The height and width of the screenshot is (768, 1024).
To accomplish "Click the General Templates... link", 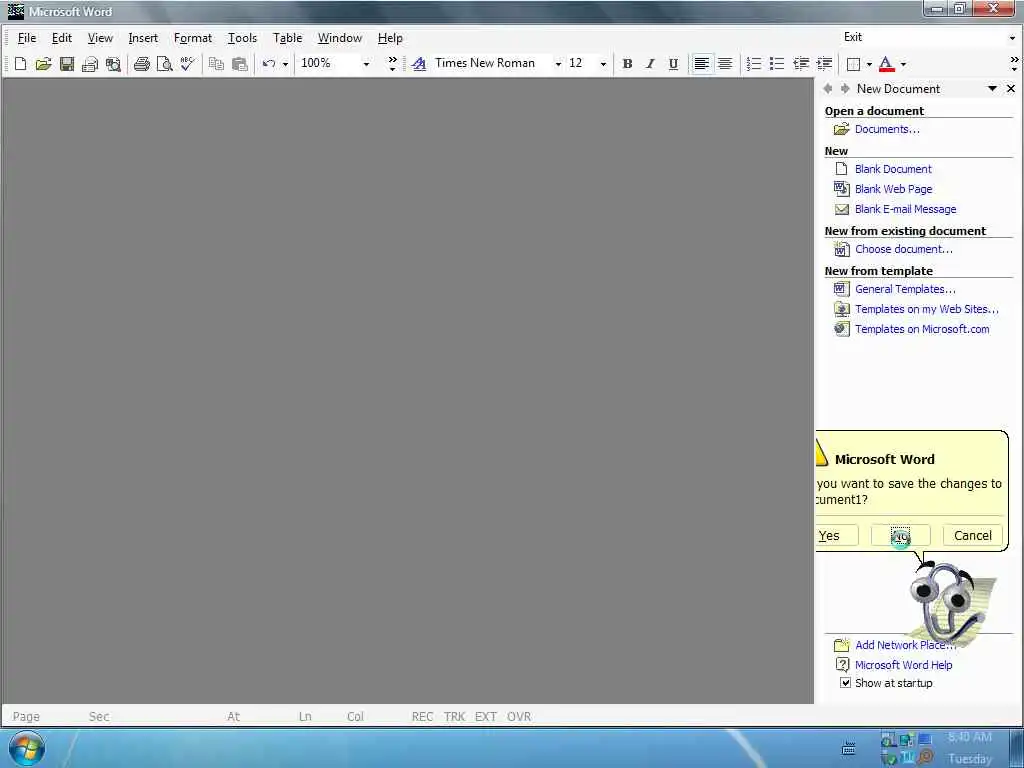I will 905,289.
